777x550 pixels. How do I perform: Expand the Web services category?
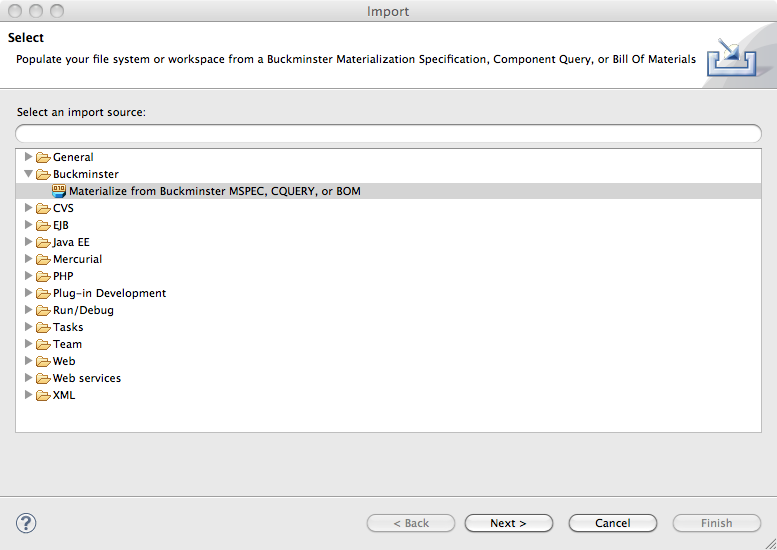click(x=28, y=378)
